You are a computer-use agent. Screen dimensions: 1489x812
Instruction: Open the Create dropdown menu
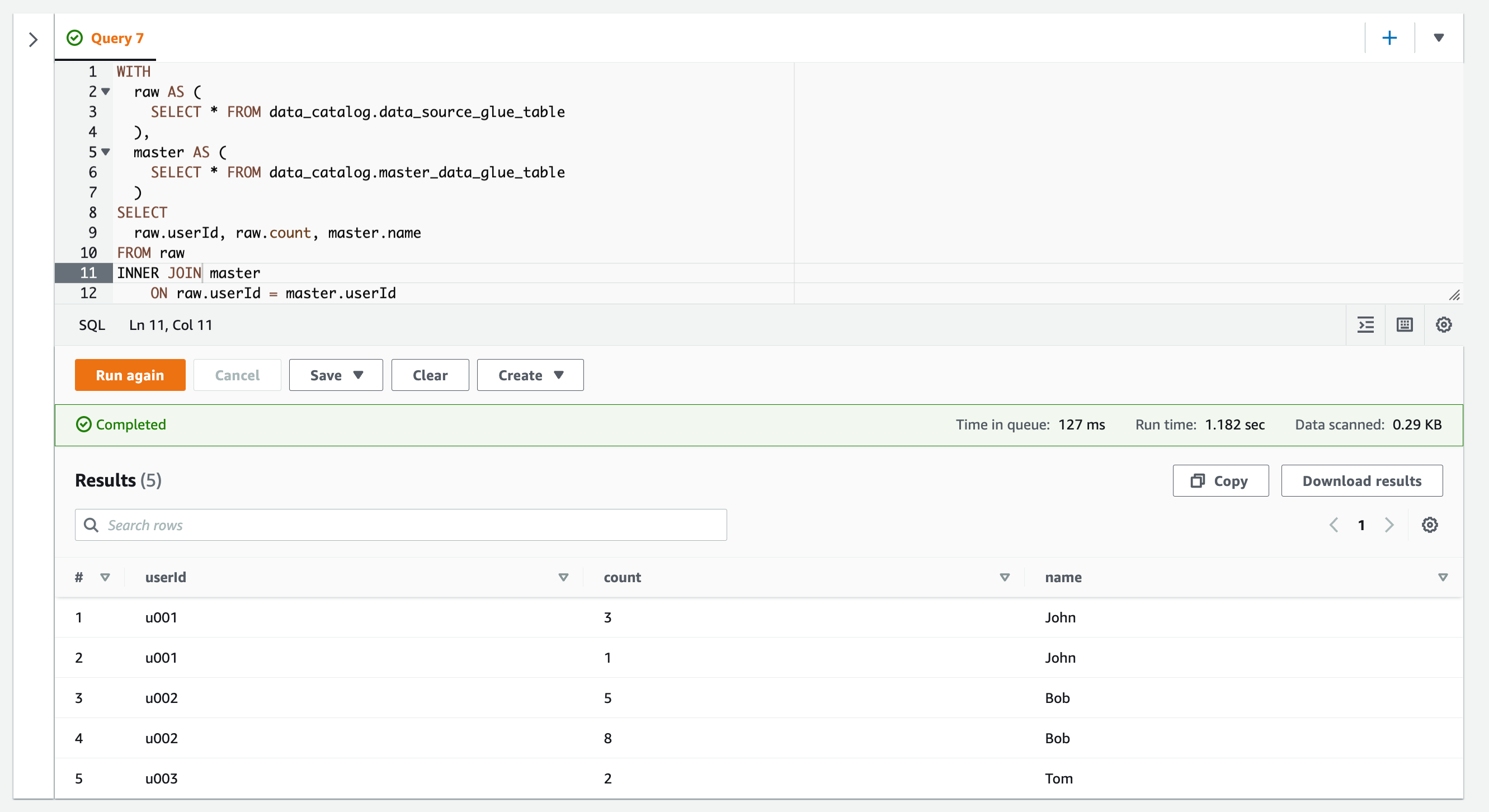click(x=530, y=375)
